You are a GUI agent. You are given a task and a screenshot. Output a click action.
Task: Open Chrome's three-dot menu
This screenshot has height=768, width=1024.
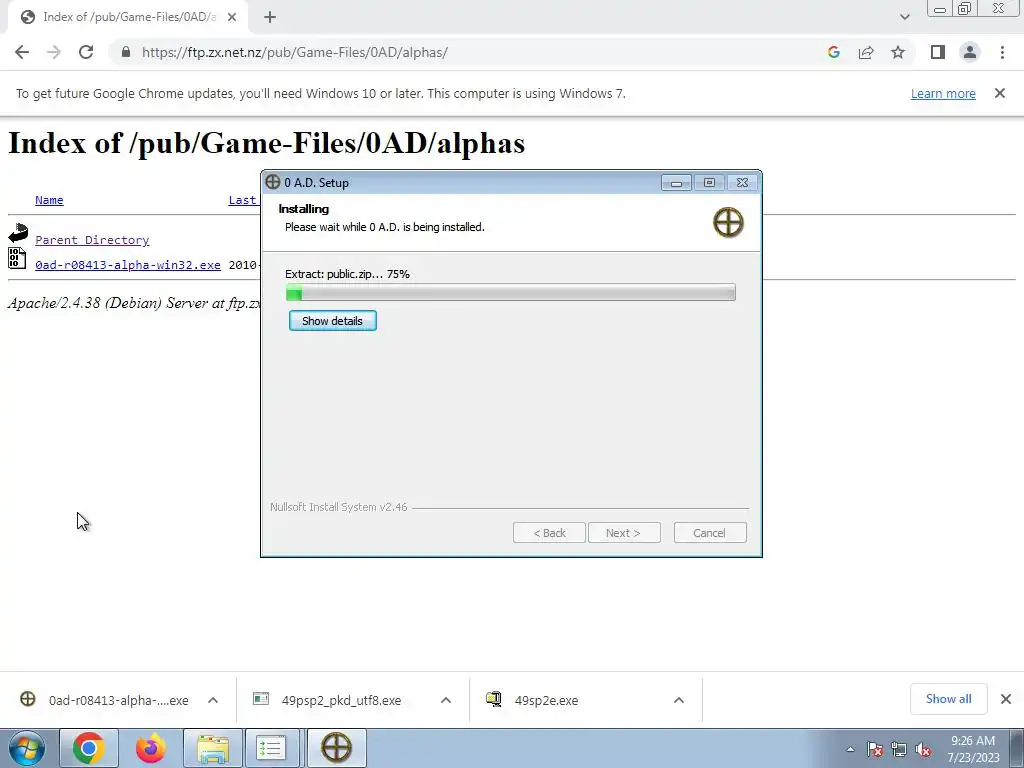(x=1002, y=52)
